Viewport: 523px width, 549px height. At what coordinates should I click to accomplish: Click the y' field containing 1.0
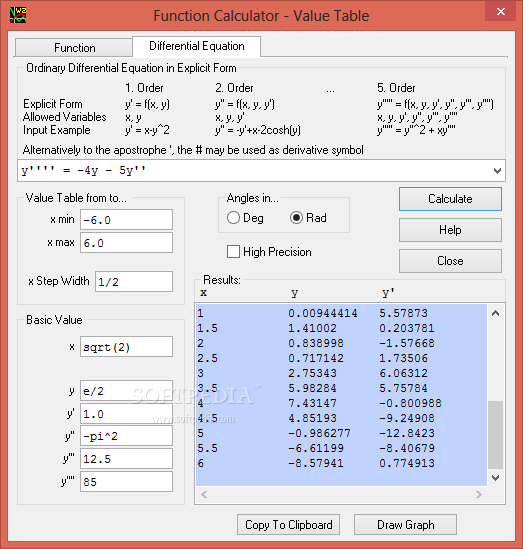click(x=126, y=414)
